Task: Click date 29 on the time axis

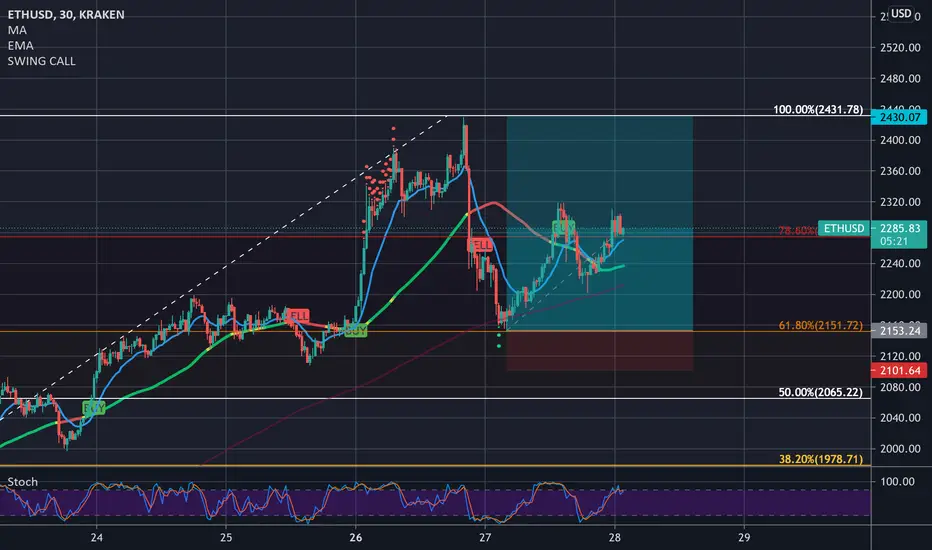Action: [744, 538]
